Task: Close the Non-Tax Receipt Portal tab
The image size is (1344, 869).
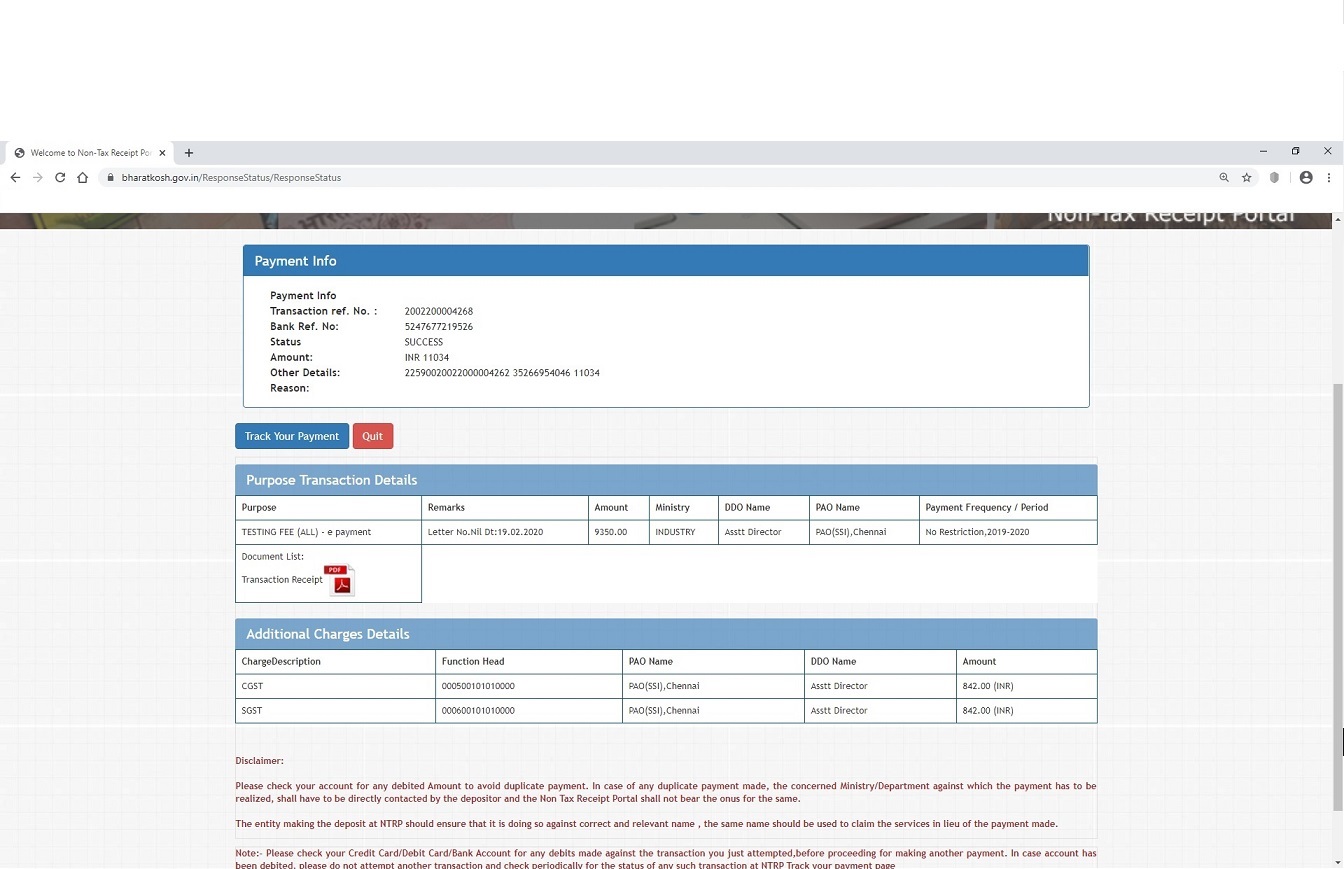Action: coord(162,153)
